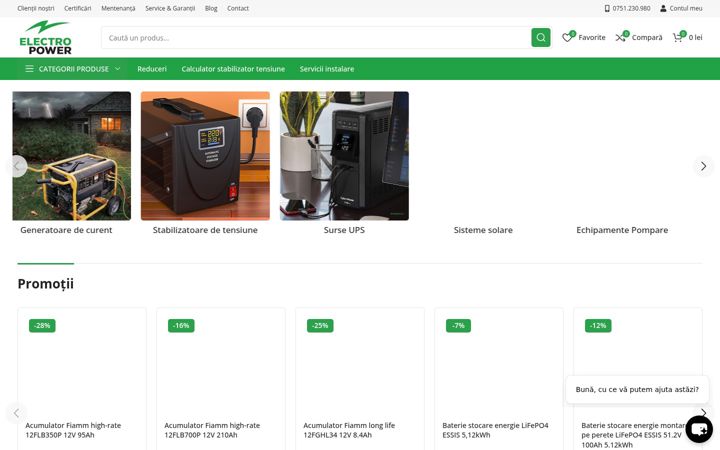This screenshot has width=720, height=450.
Task: Go to Reduceri section
Action: pos(152,69)
